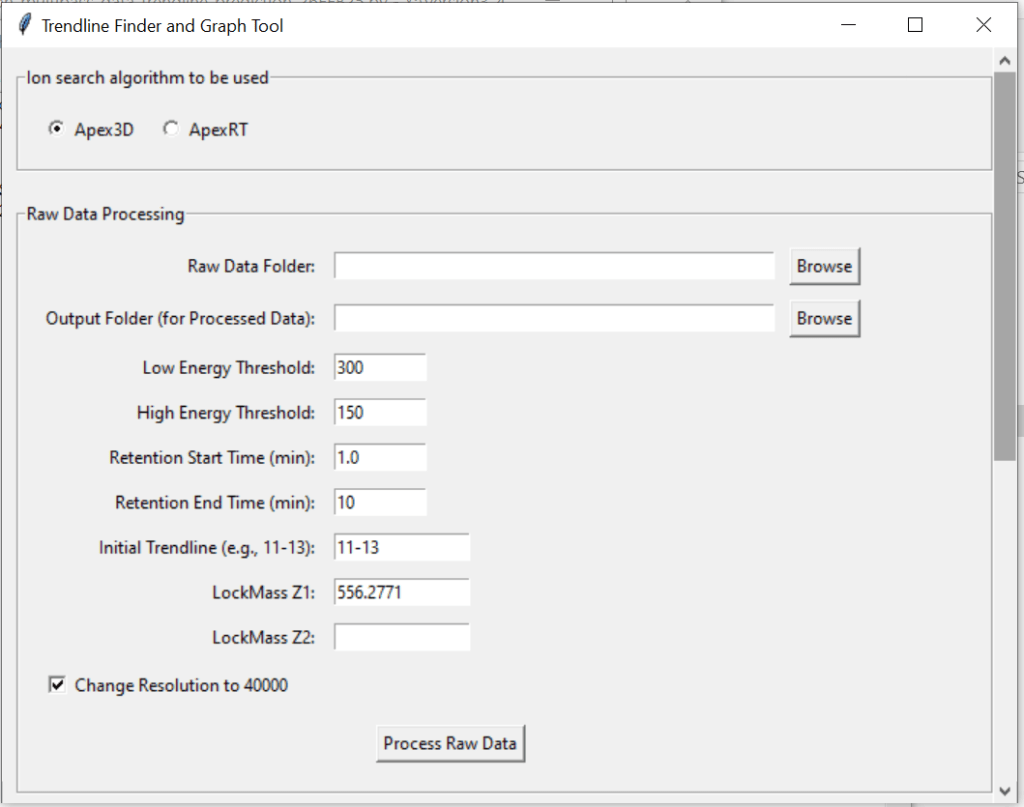Edit the Retention End Time value
This screenshot has height=807, width=1024.
380,502
